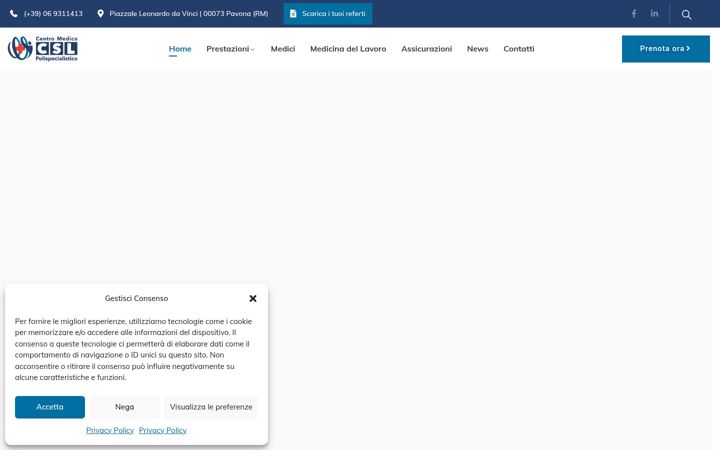Viewport: 720px width, 450px height.
Task: Open Medicina del Lavoro page
Action: (x=348, y=49)
